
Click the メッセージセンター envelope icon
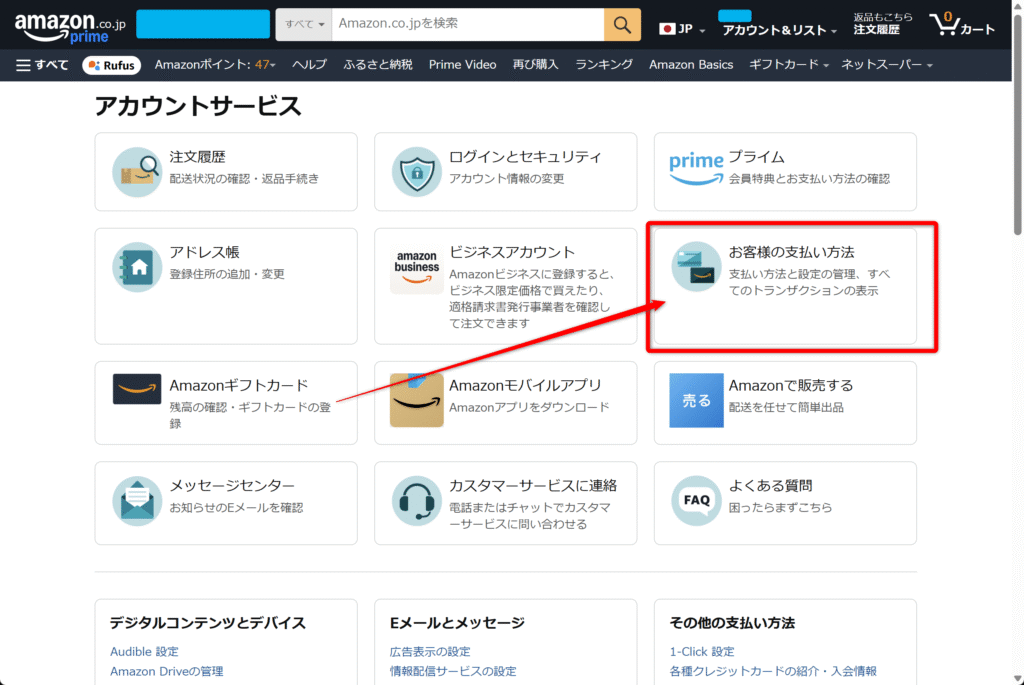[136, 501]
